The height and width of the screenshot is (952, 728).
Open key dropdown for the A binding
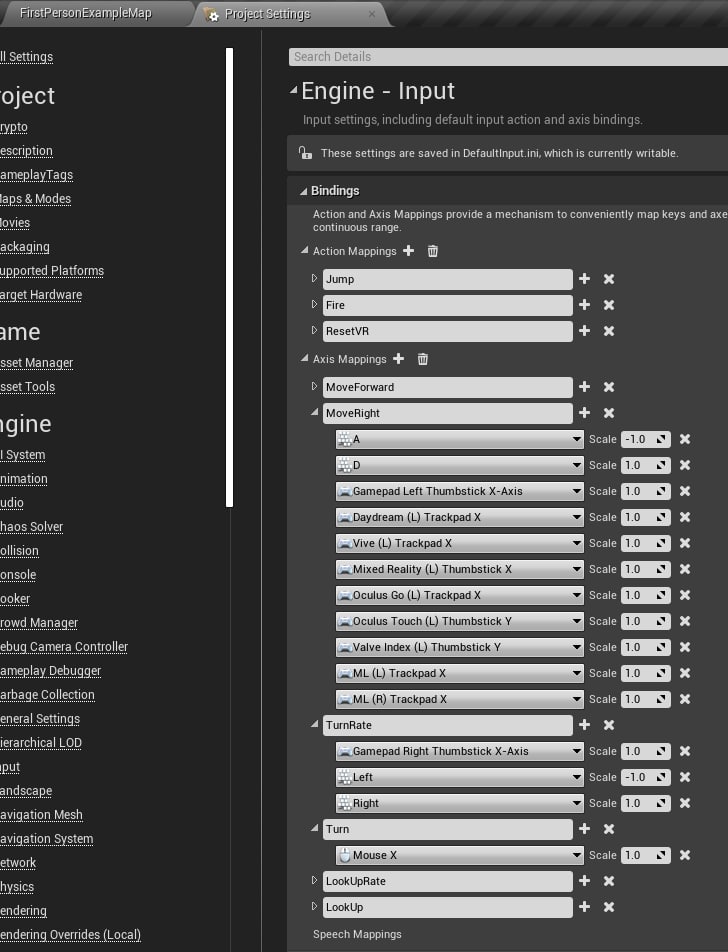point(460,439)
